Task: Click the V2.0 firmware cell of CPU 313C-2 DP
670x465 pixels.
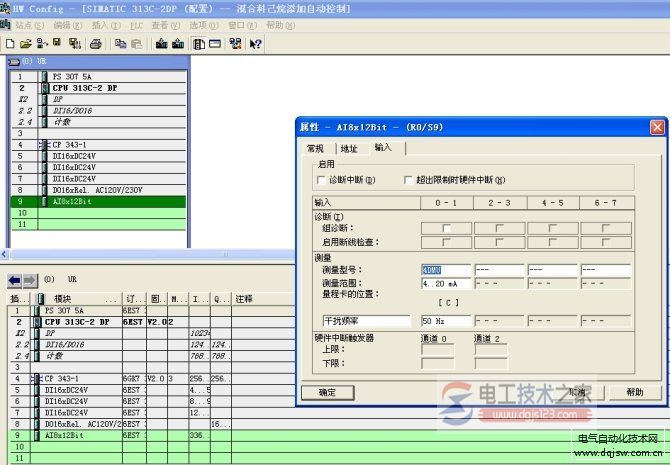Action: pos(157,322)
